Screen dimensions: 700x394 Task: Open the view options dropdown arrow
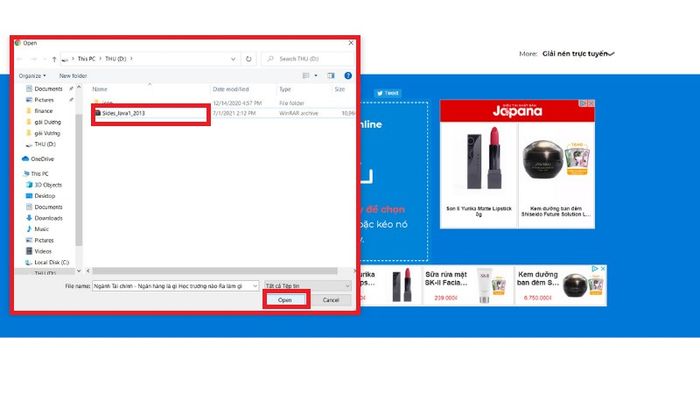coord(316,76)
